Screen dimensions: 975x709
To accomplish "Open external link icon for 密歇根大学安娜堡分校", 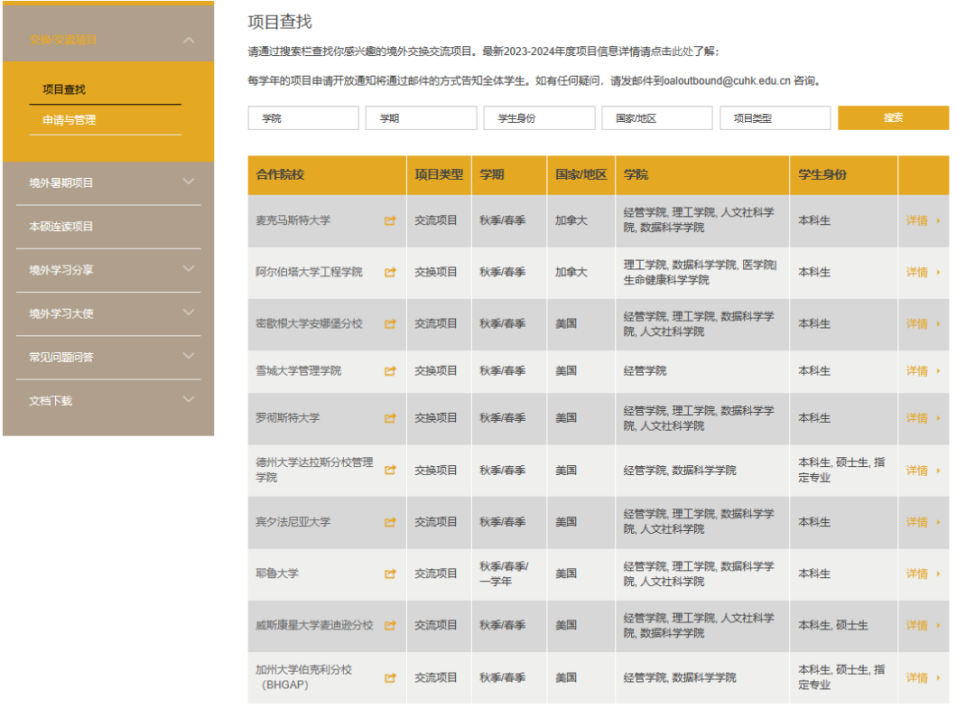I will 390,324.
